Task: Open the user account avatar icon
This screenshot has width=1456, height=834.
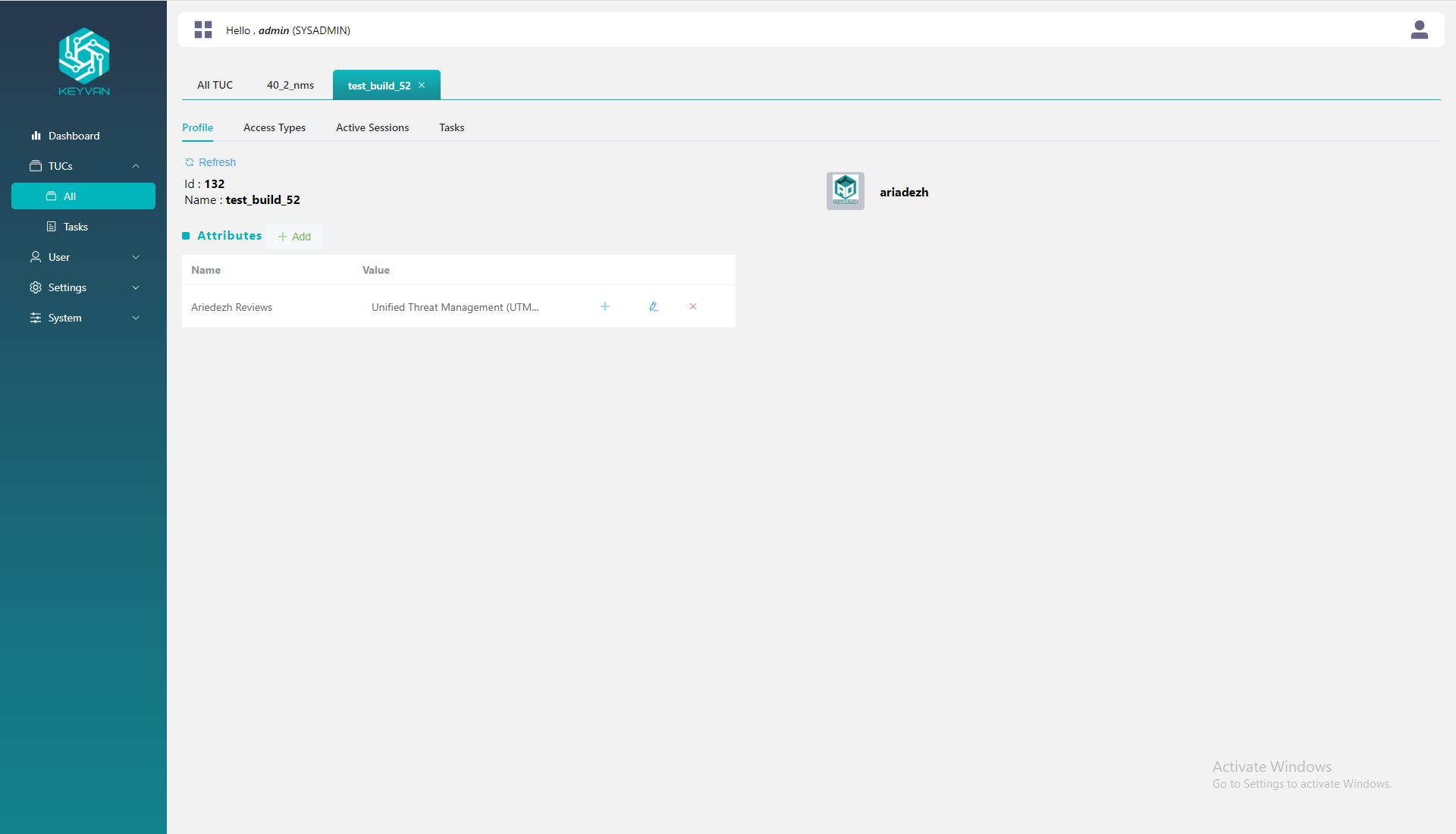Action: (1419, 30)
